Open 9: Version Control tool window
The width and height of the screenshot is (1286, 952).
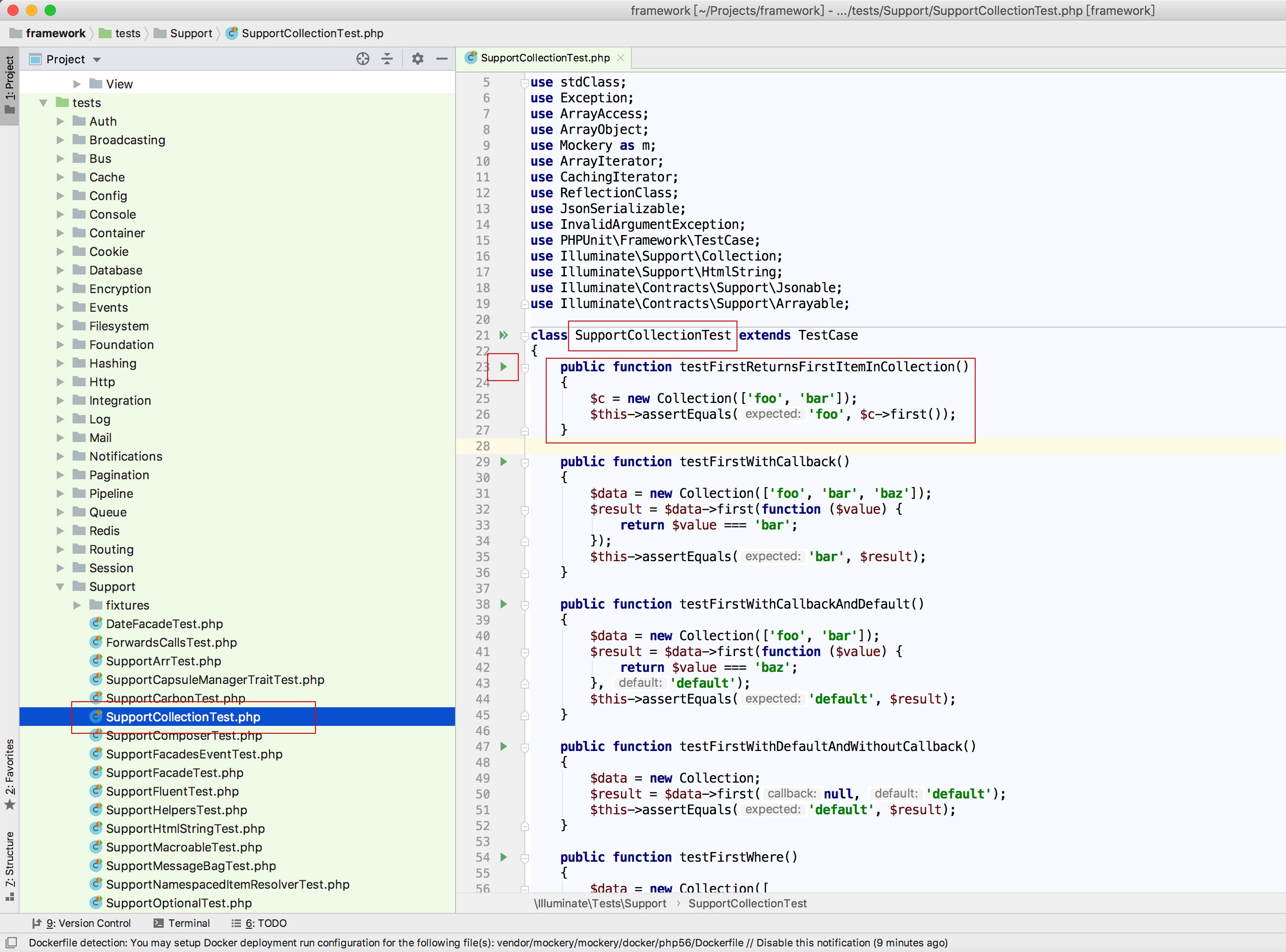point(81,923)
